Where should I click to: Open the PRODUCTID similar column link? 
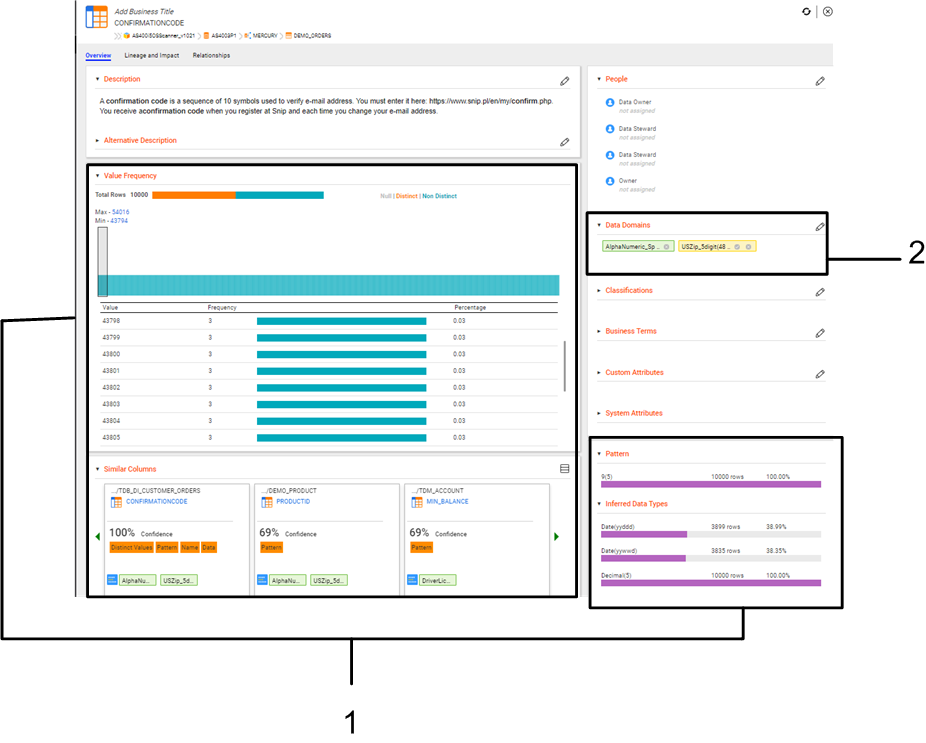pos(293,501)
